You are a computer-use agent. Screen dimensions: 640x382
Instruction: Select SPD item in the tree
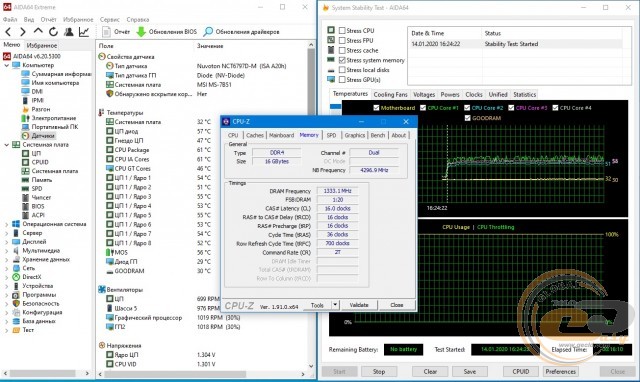click(x=32, y=189)
